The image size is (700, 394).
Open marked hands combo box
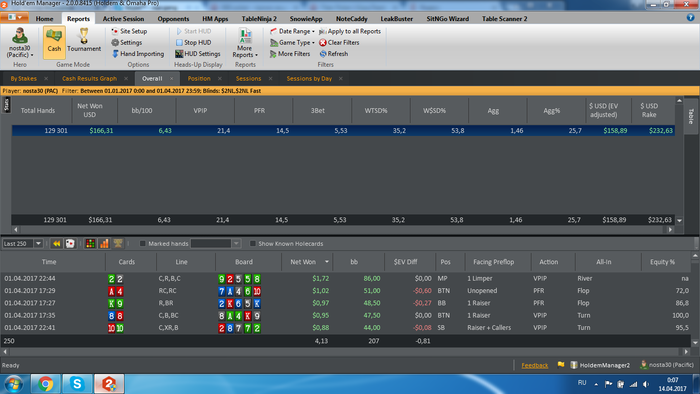pos(215,244)
